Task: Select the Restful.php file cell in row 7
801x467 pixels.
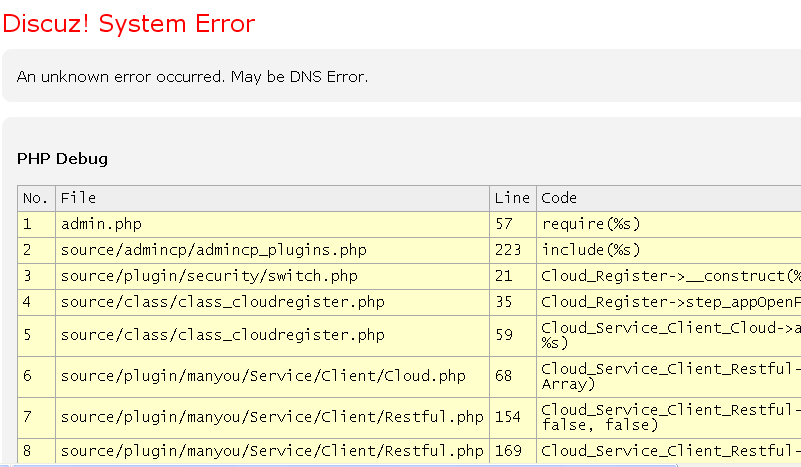Action: [x=272, y=417]
